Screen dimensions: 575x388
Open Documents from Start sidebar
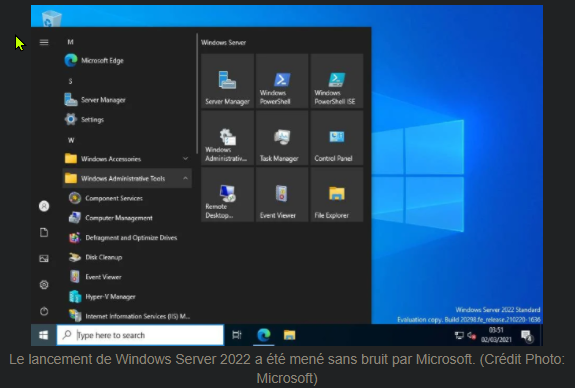(44, 233)
